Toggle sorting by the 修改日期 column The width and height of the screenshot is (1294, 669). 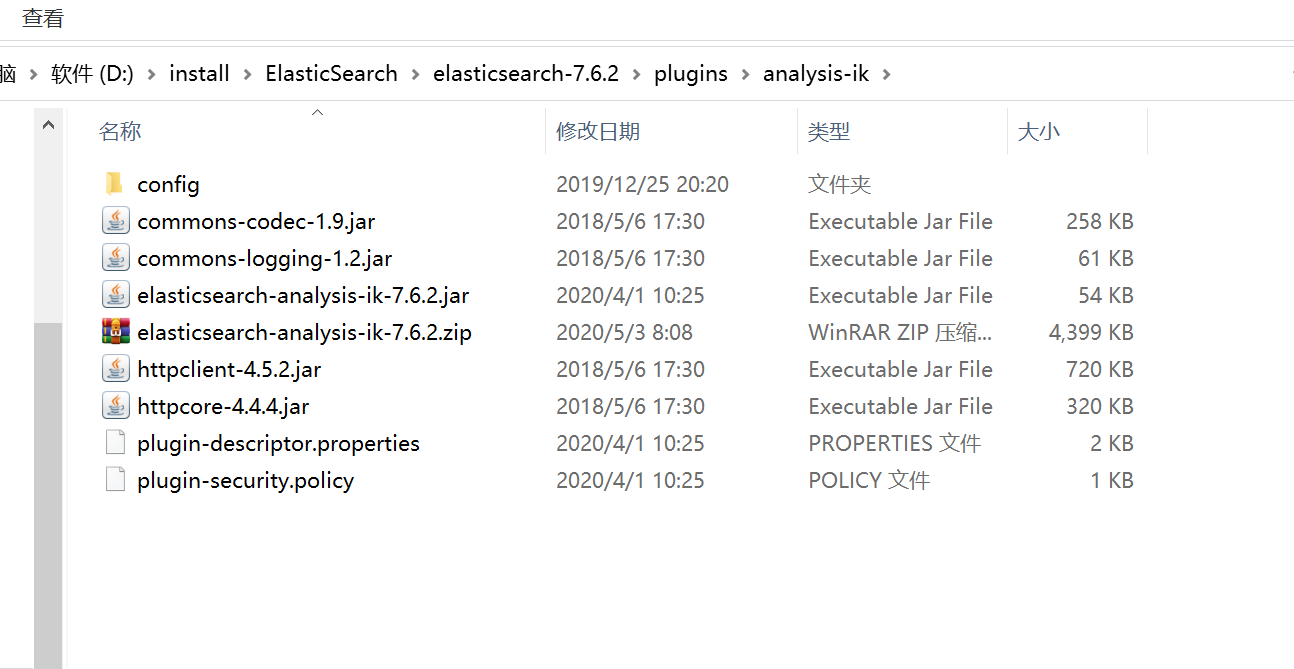(x=600, y=131)
